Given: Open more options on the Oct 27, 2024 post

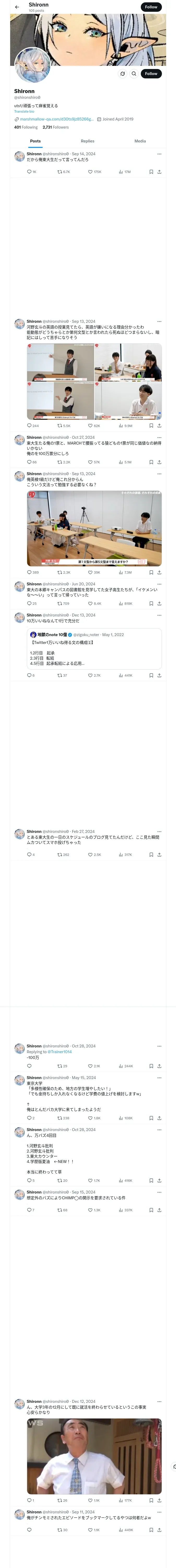Looking at the screenshot, I should pos(160,437).
